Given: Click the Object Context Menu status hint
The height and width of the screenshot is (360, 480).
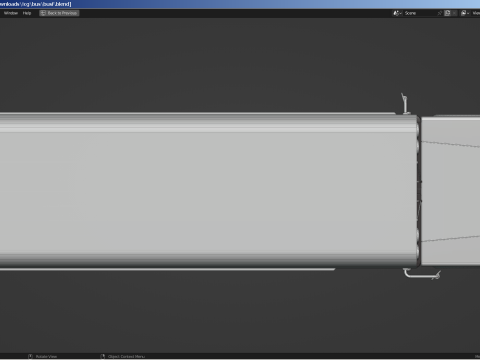Looking at the screenshot, I should click(x=123, y=356).
